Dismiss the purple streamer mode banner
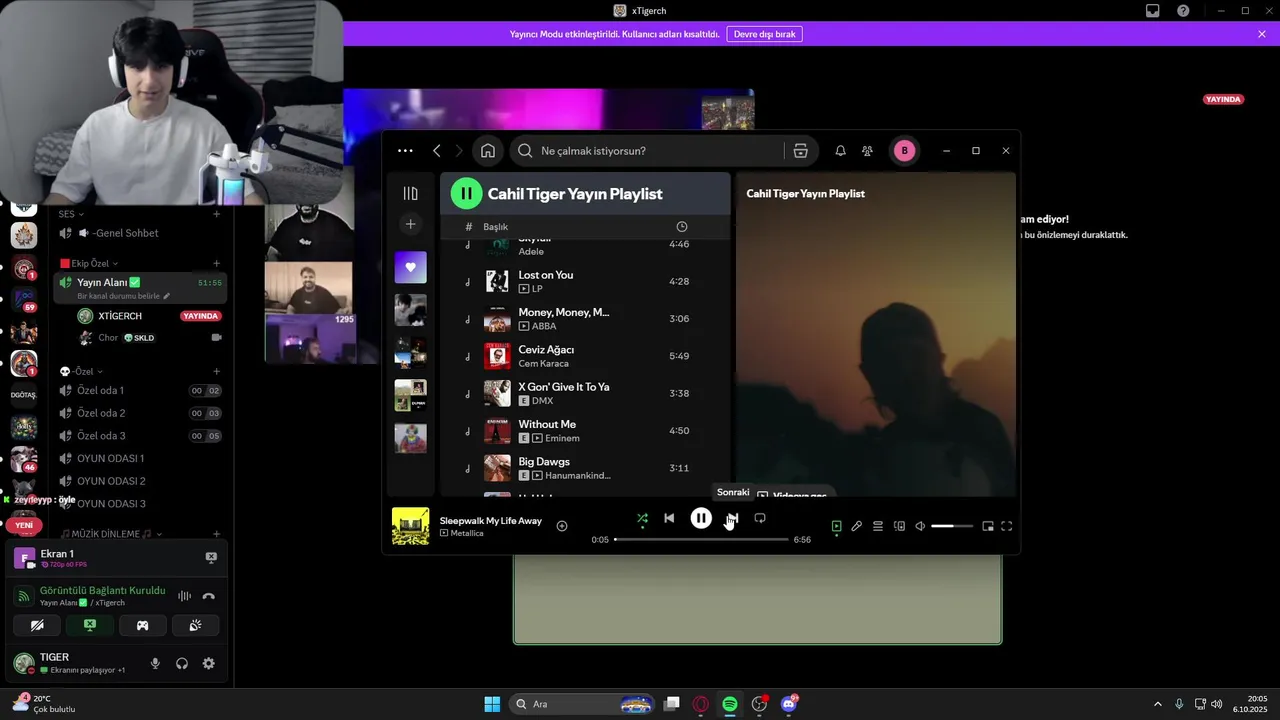The width and height of the screenshot is (1280, 720). point(1262,34)
